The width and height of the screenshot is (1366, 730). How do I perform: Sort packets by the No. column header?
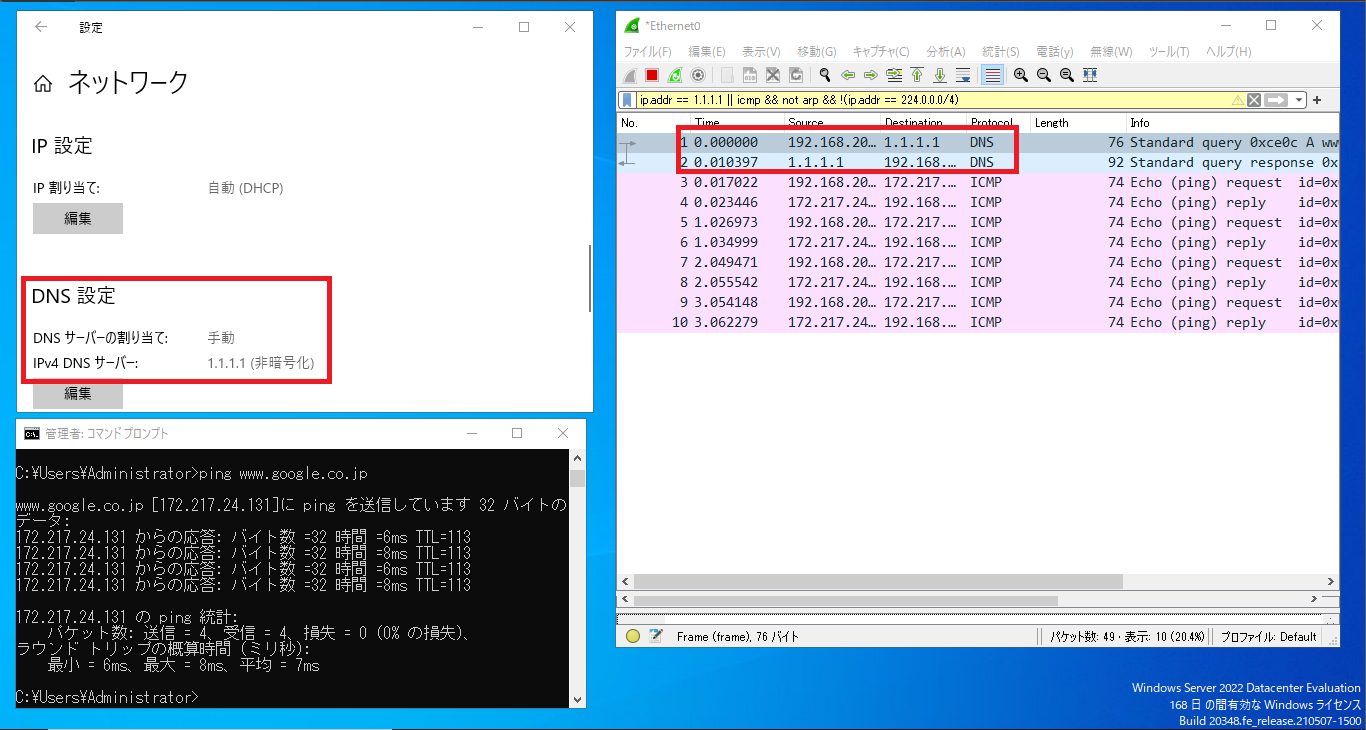(652, 123)
